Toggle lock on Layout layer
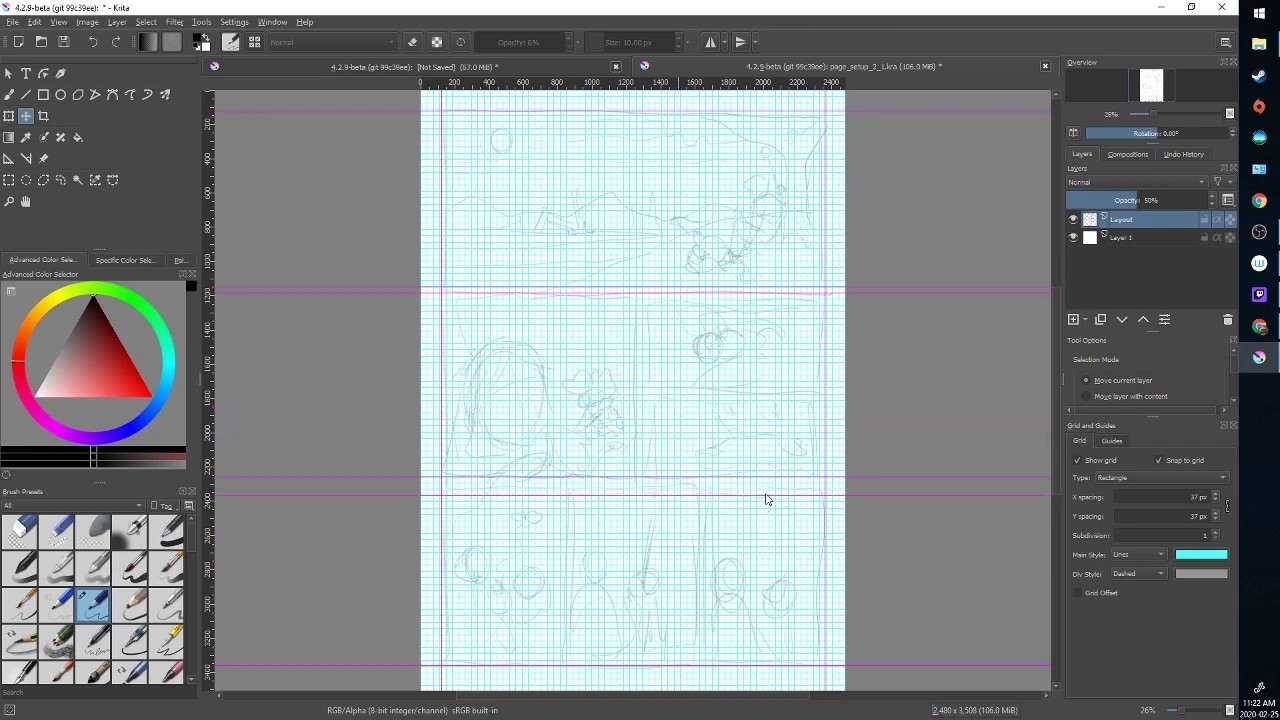This screenshot has height=720, width=1280. click(x=1204, y=219)
